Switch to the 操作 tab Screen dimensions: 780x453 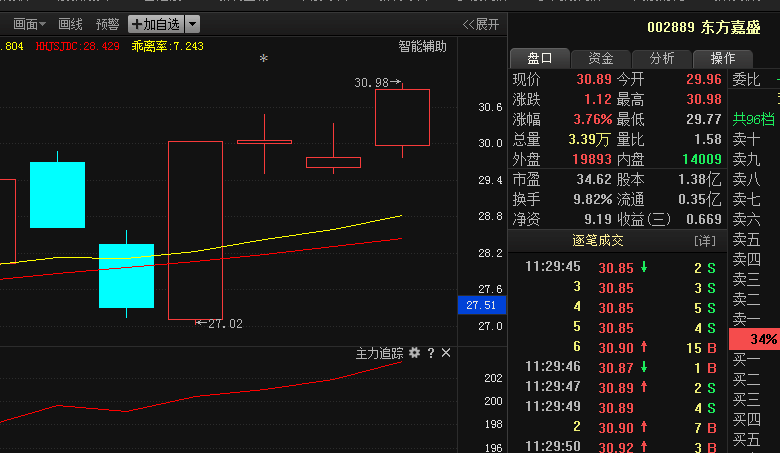coord(723,58)
